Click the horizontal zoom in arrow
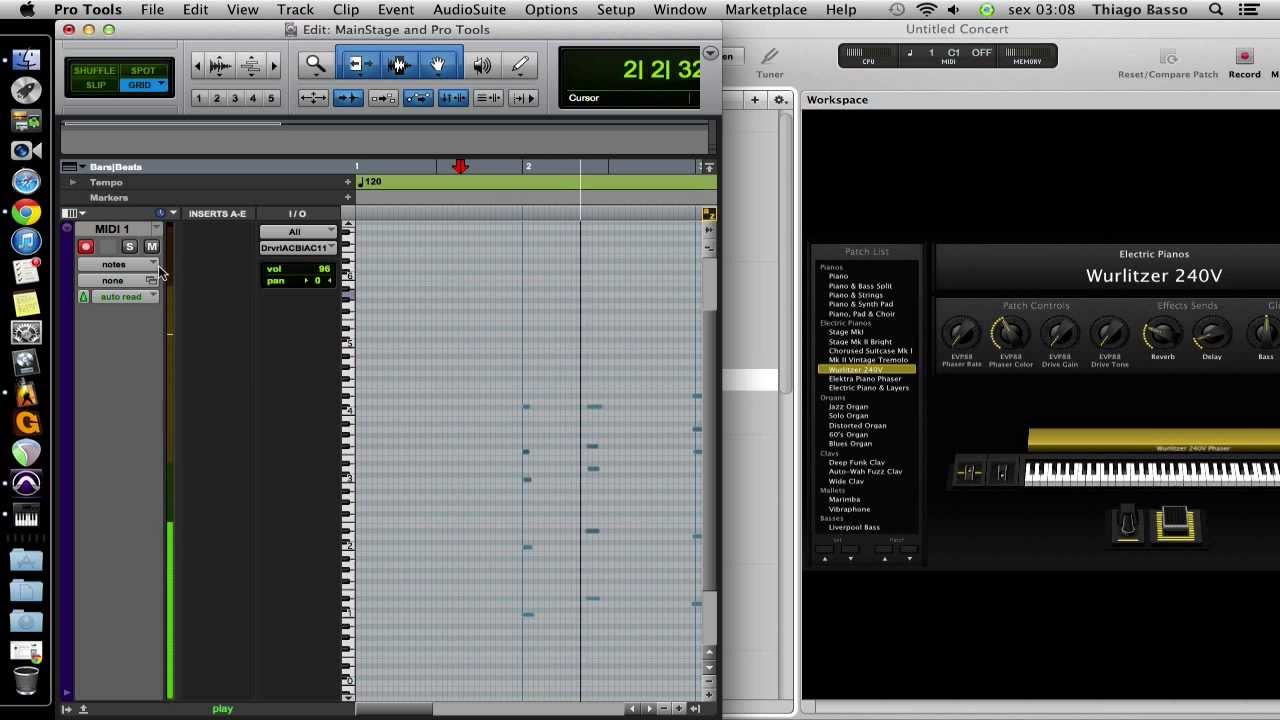 tap(274, 66)
